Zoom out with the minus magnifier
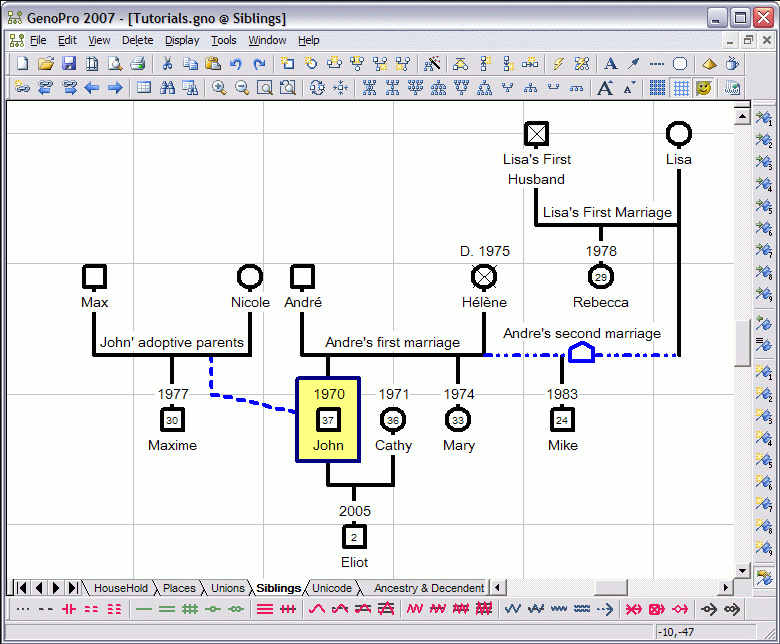The image size is (780, 644). [x=242, y=88]
